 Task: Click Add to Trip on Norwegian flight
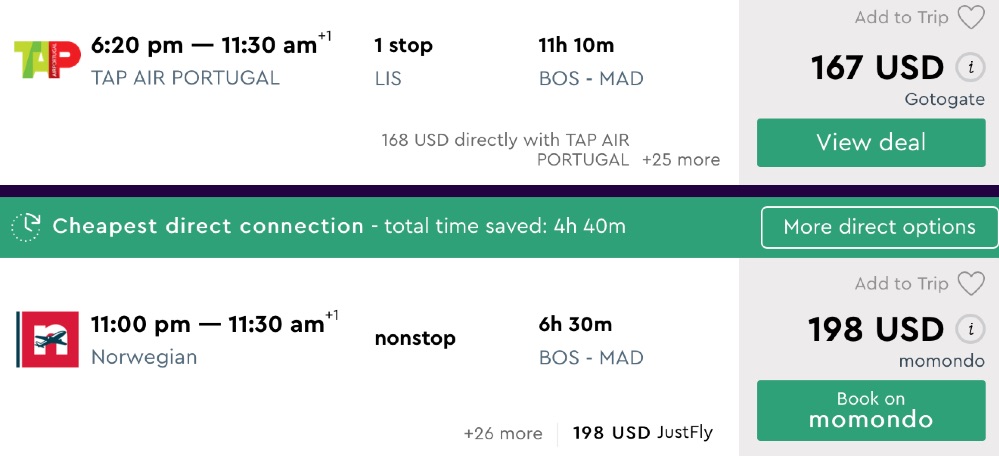coord(900,284)
